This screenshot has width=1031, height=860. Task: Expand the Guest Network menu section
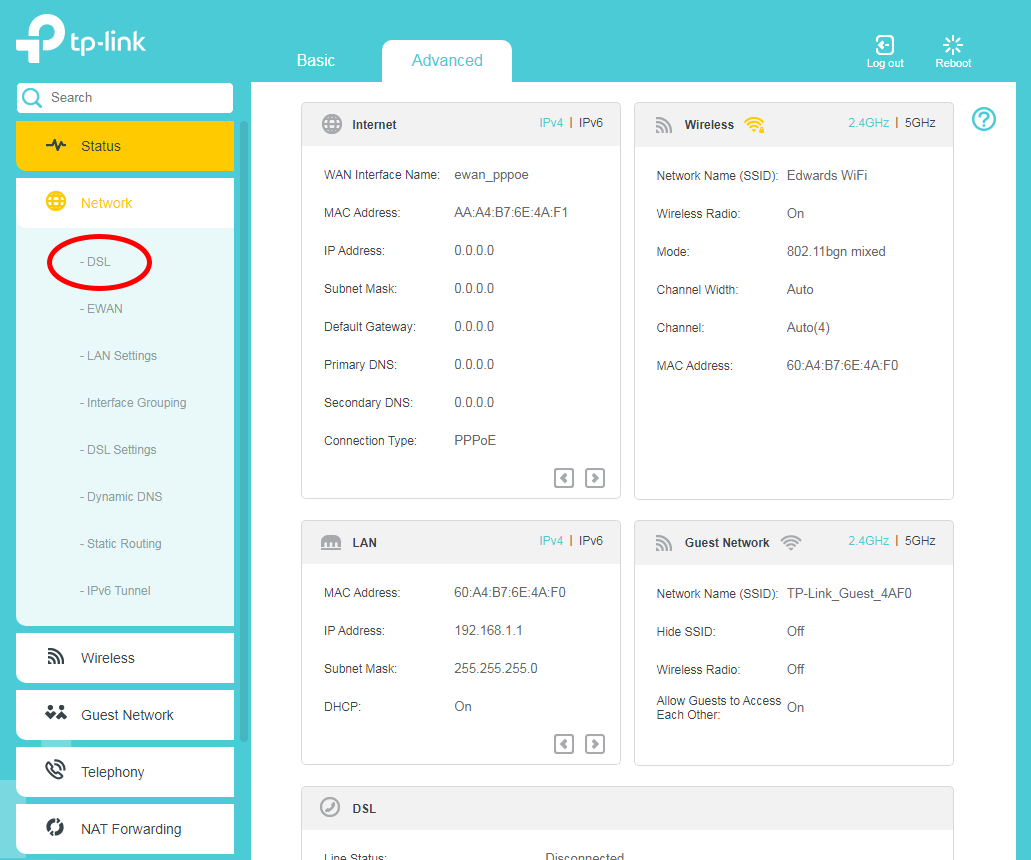click(125, 715)
